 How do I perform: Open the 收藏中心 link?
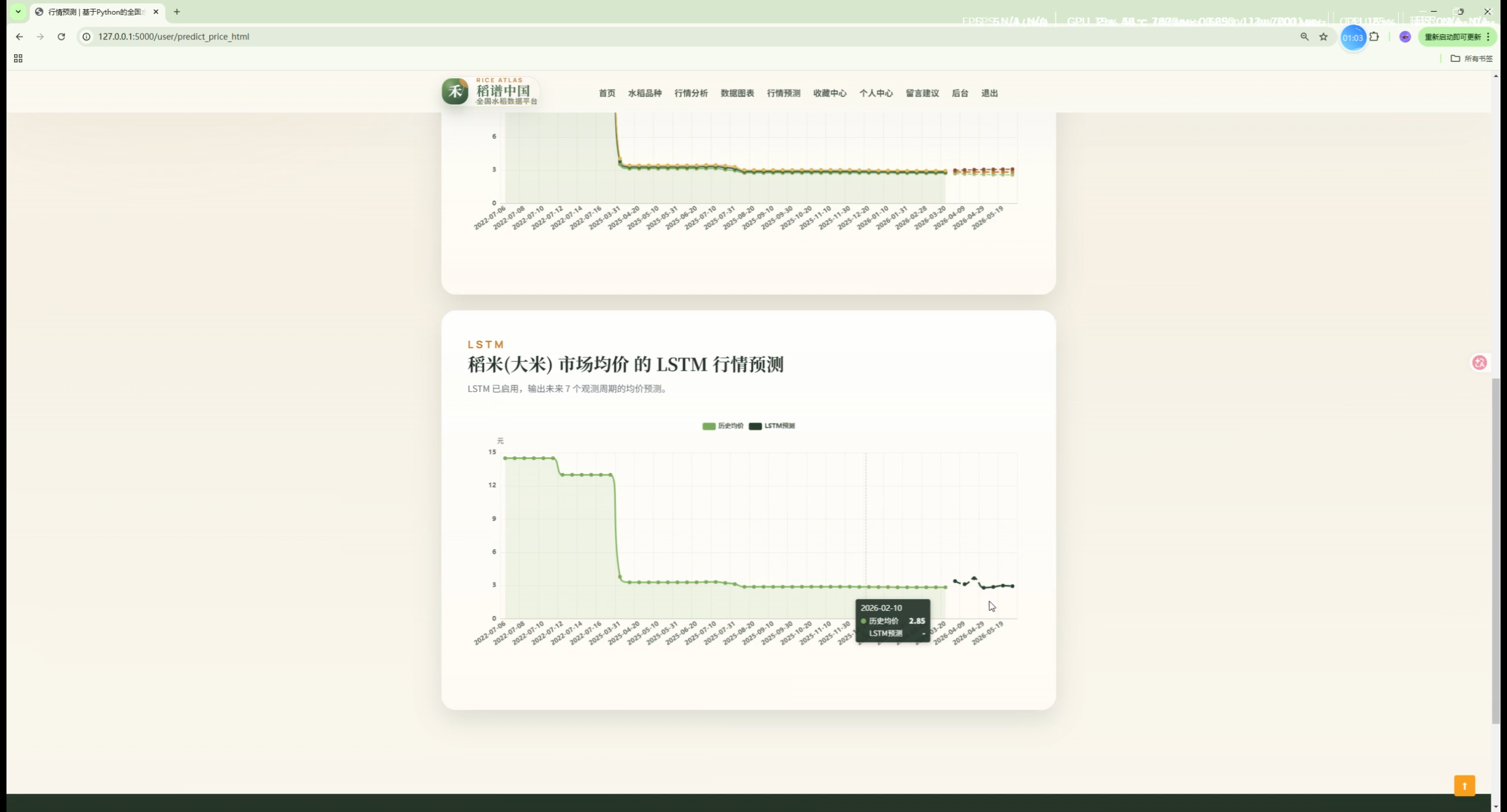click(x=829, y=93)
